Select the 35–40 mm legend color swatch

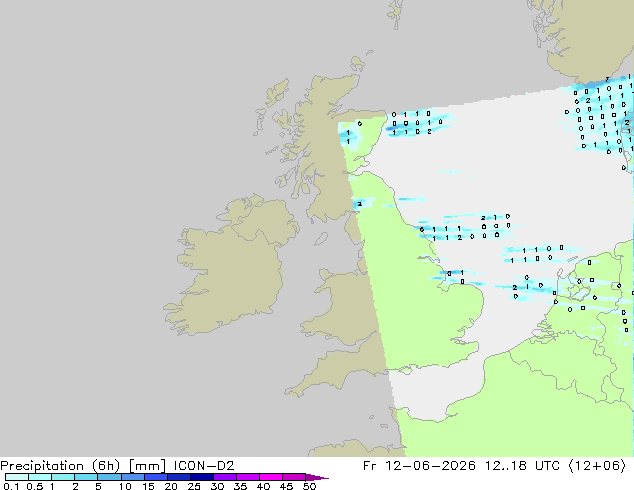[x=248, y=477]
